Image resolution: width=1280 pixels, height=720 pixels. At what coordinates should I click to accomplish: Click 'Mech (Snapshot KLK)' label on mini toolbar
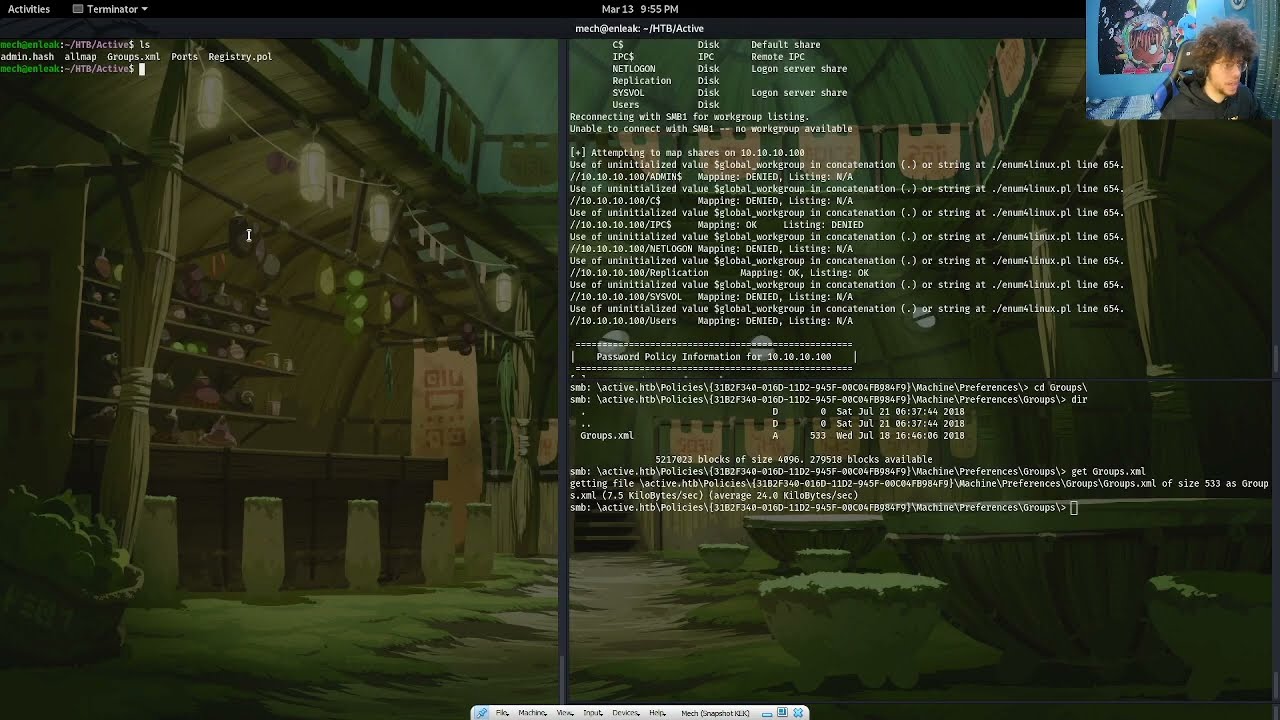pyautogui.click(x=715, y=713)
